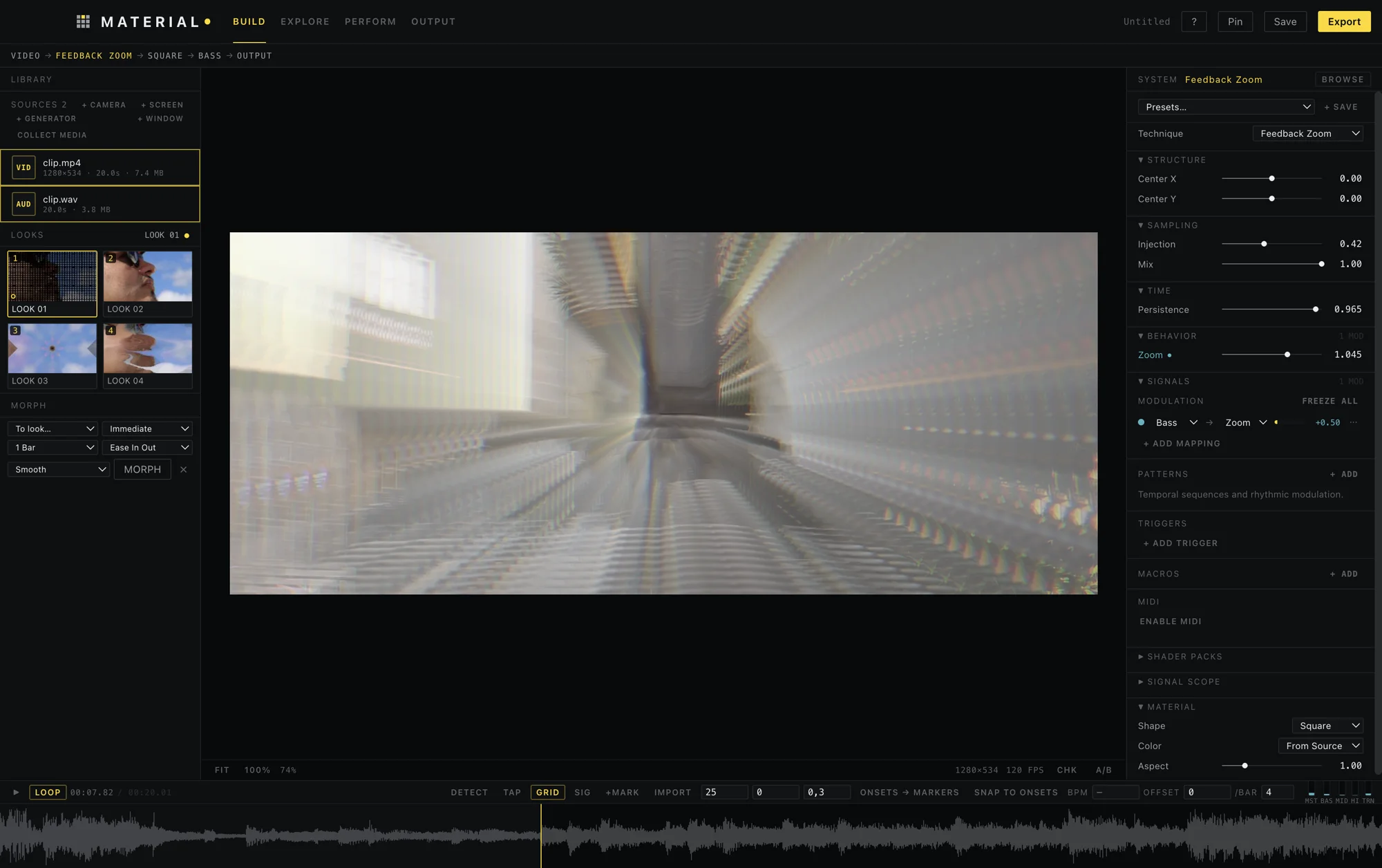Select the LOOK 02 thumbnail
This screenshot has height=868, width=1382.
click(148, 283)
